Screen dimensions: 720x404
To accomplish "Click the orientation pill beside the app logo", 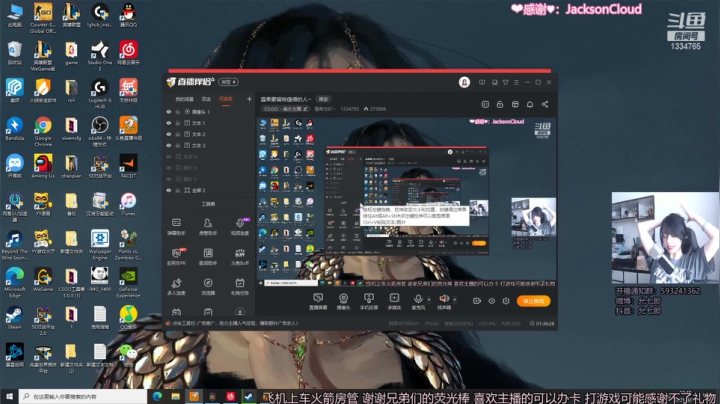I will pyautogui.click(x=228, y=82).
